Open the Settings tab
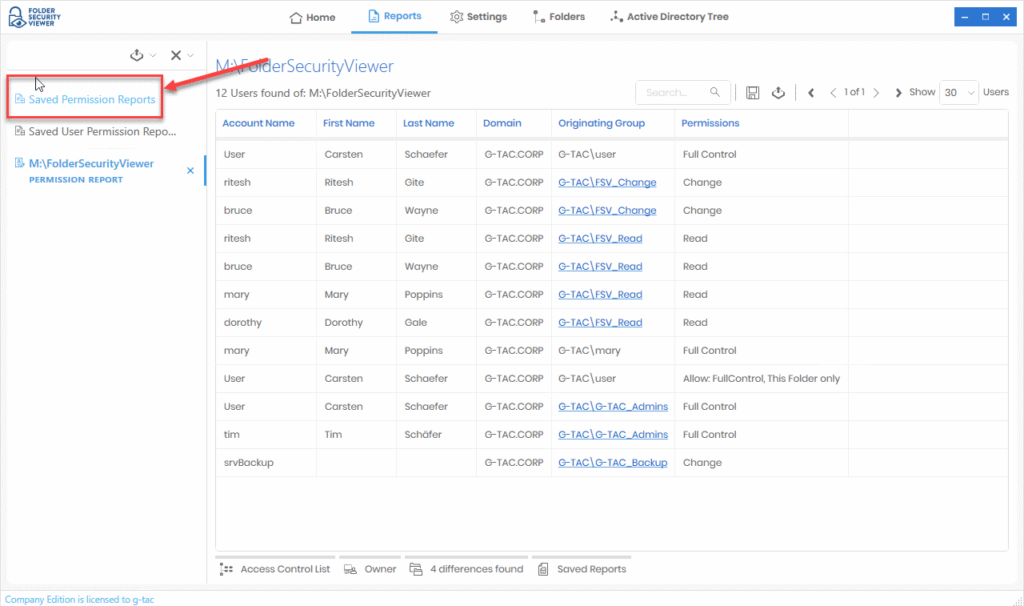Image resolution: width=1024 pixels, height=606 pixels. 478,17
